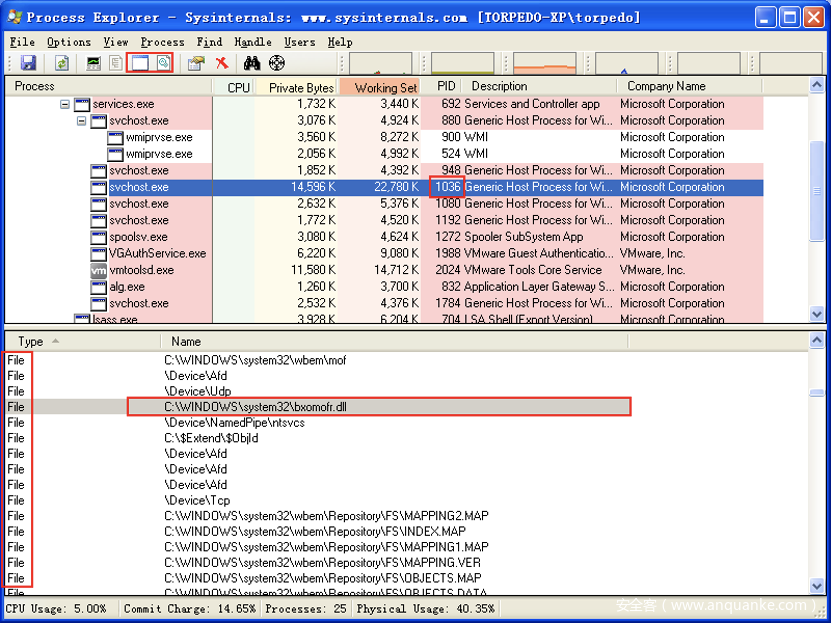
Task: Sort by Private Bytes column header
Action: (x=296, y=87)
